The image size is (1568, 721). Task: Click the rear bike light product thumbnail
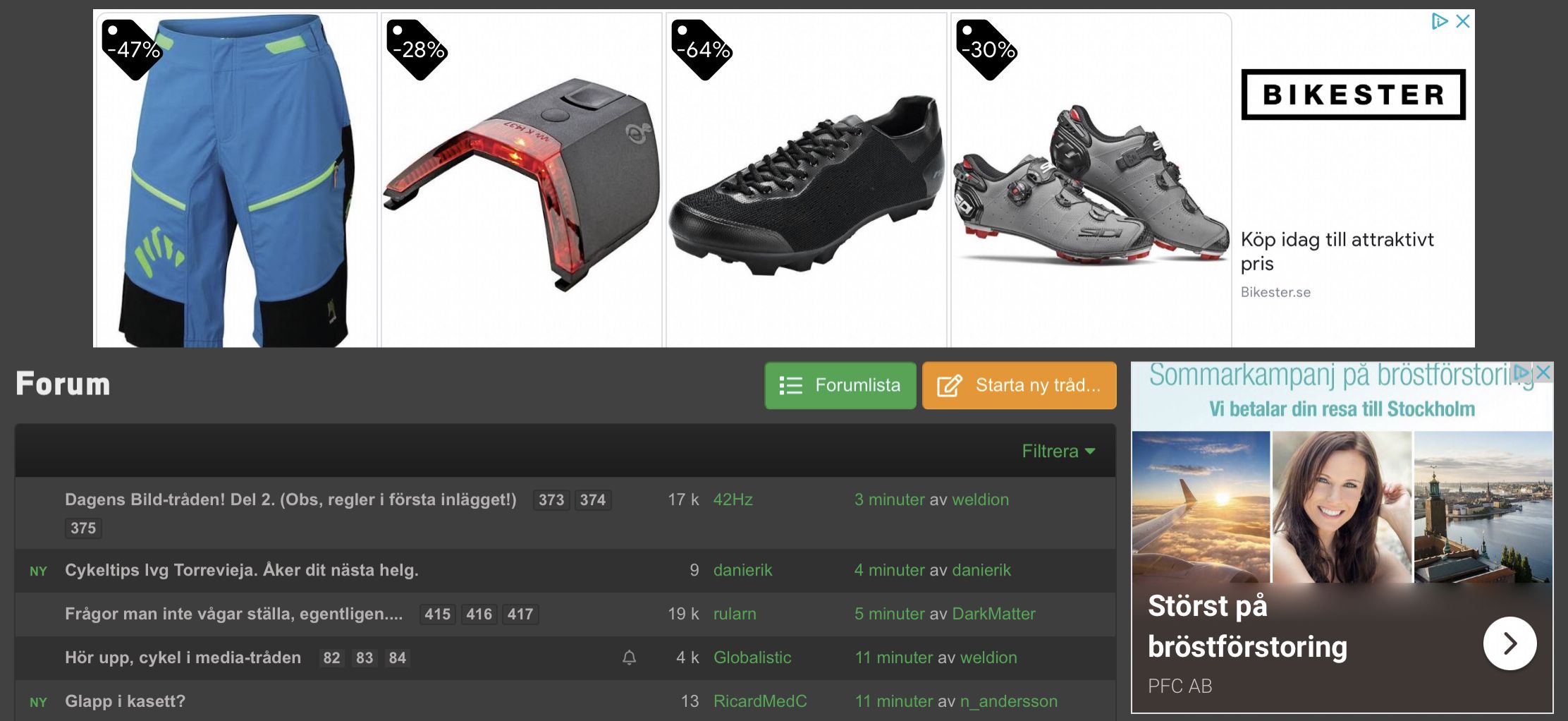[x=522, y=180]
